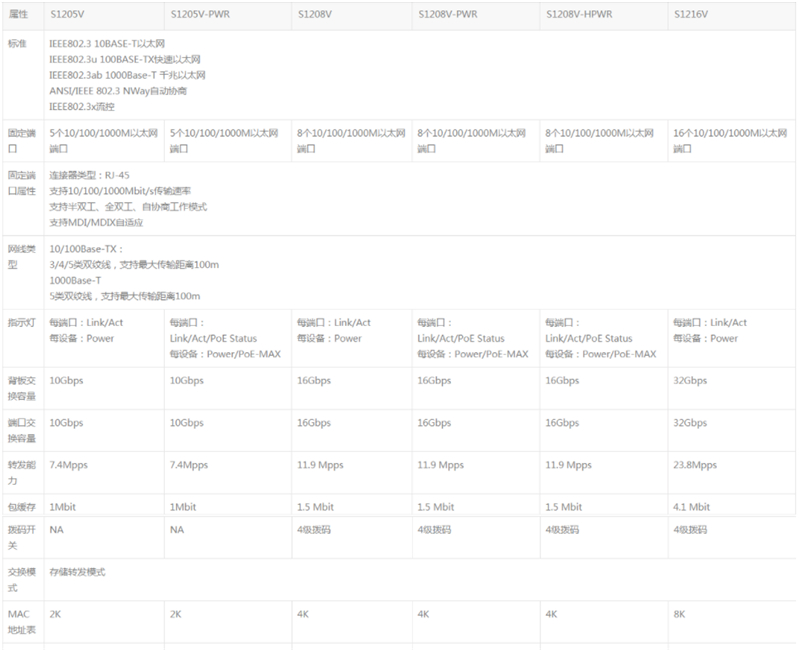Select the 23.8Mpps forwarding value
The width and height of the screenshot is (800, 650).
click(695, 465)
